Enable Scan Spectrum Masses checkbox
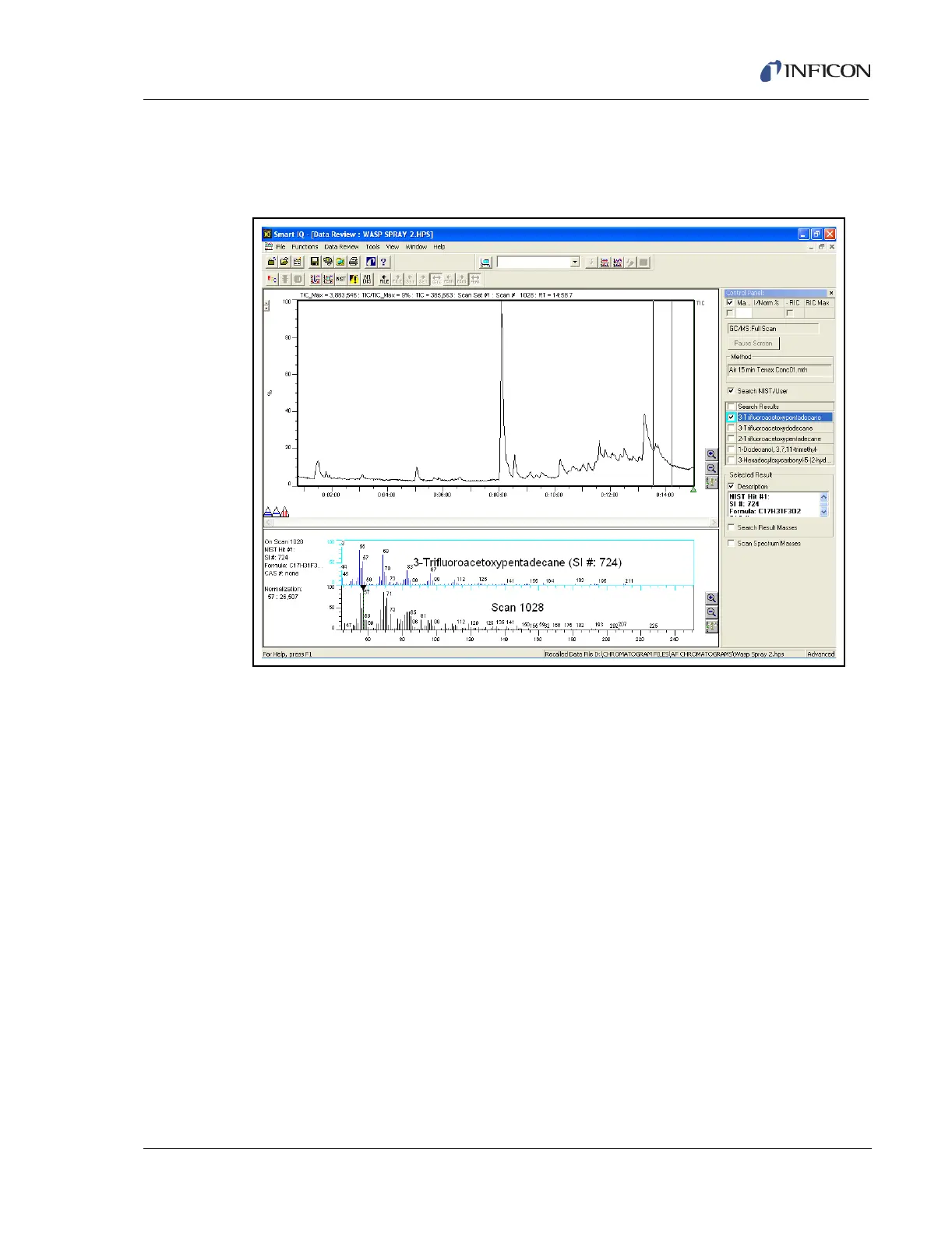This screenshot has height=1234, width=952. coord(731,544)
